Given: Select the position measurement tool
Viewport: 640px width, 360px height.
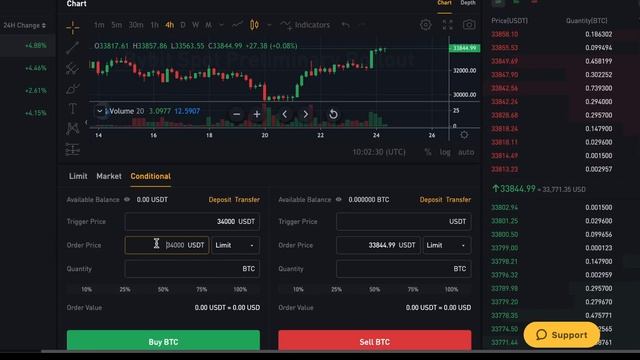Looking at the screenshot, I should (73, 149).
